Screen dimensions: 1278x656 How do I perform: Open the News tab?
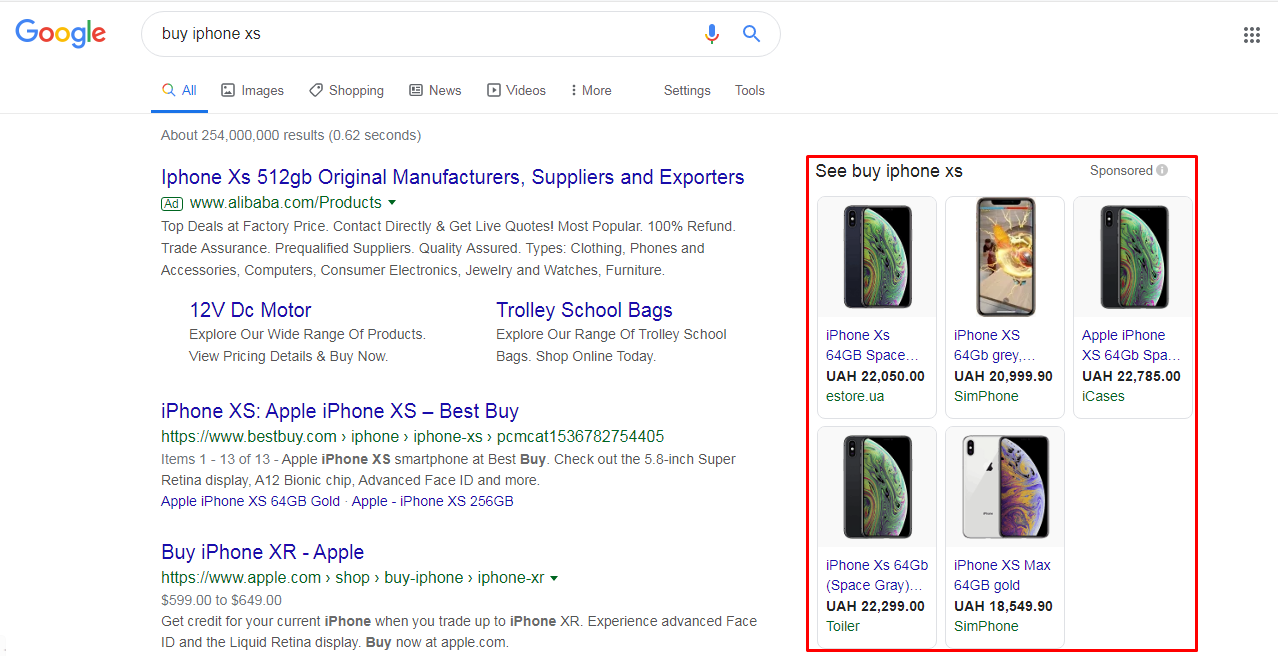click(435, 90)
